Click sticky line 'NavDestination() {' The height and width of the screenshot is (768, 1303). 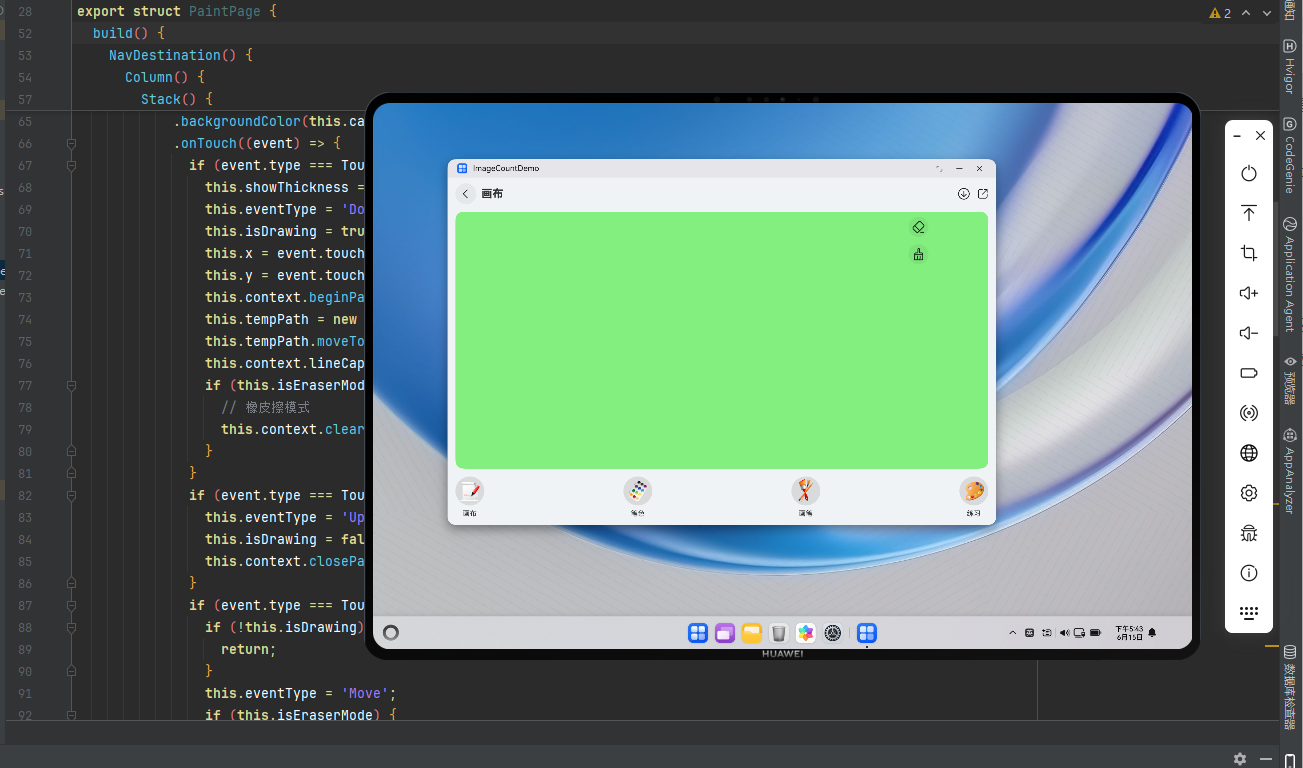[181, 55]
